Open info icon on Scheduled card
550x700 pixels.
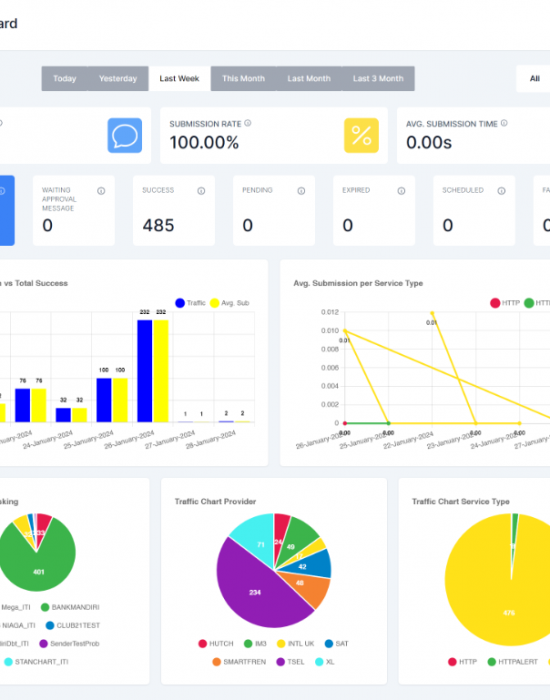(x=501, y=191)
